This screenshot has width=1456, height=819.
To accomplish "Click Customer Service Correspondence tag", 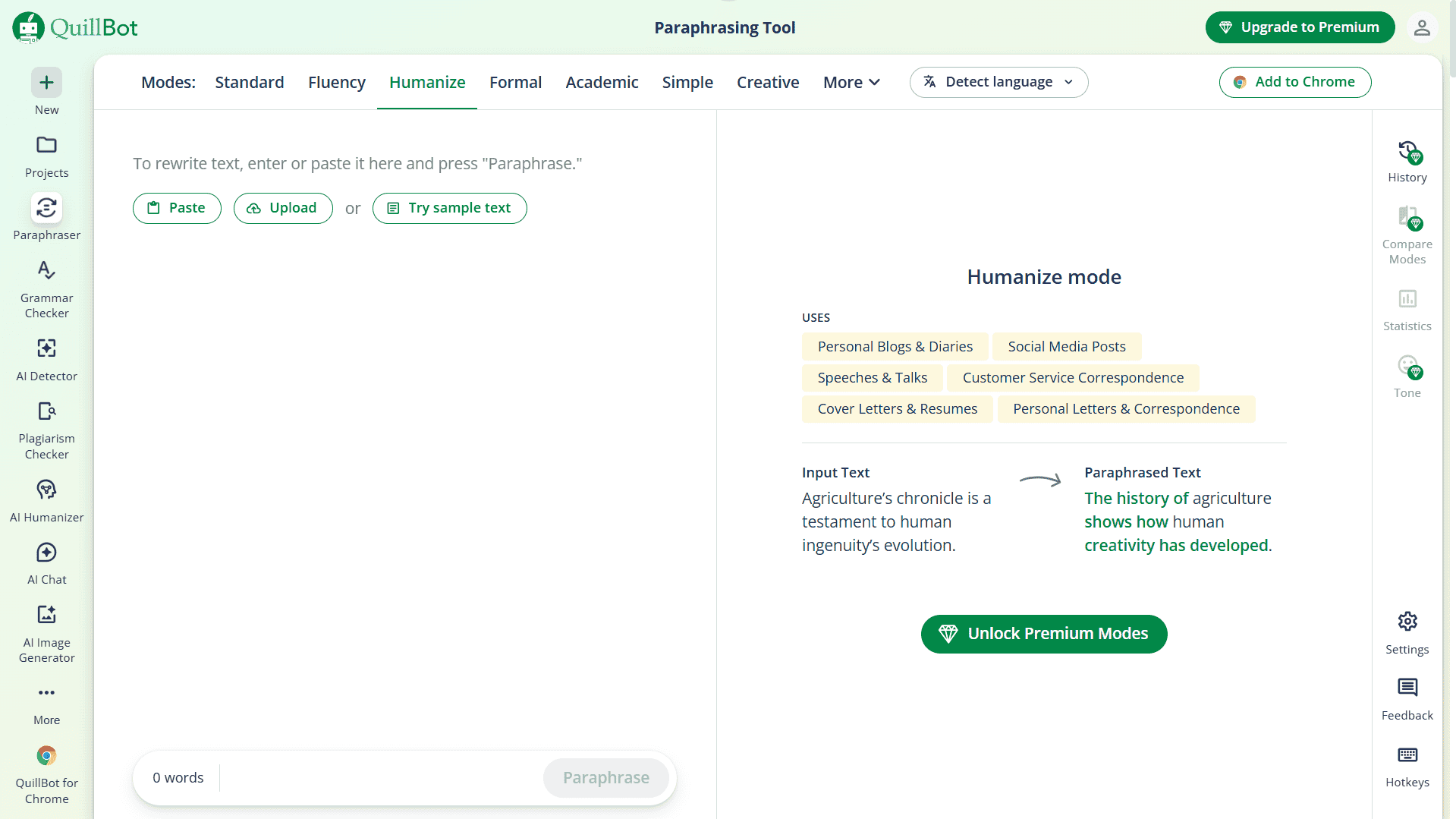I will pyautogui.click(x=1073, y=378).
